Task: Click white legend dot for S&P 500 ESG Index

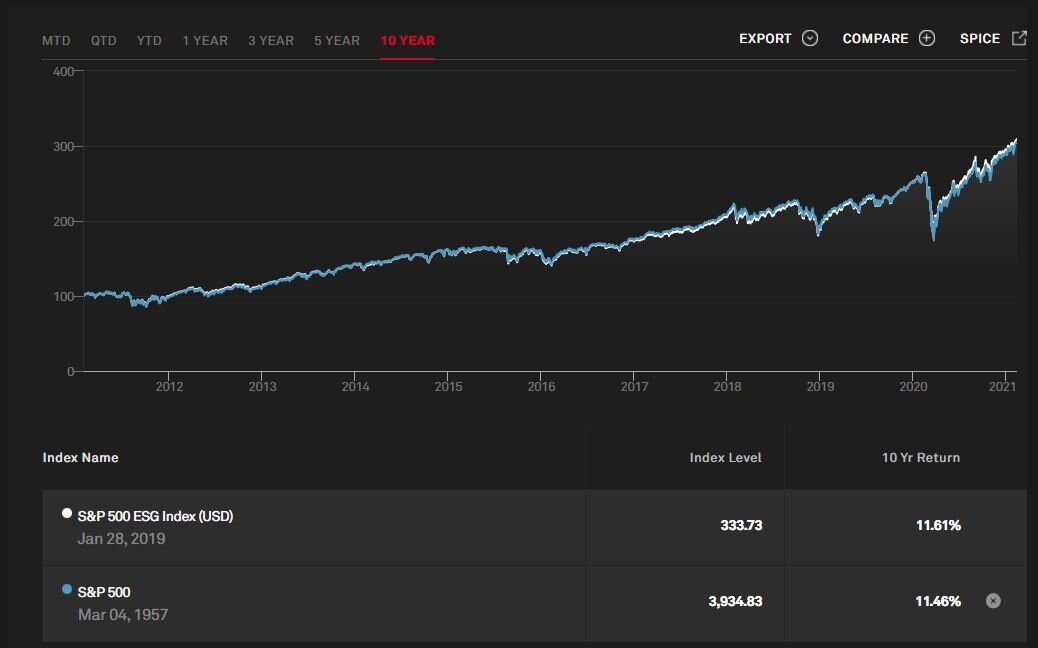Action: [67, 513]
